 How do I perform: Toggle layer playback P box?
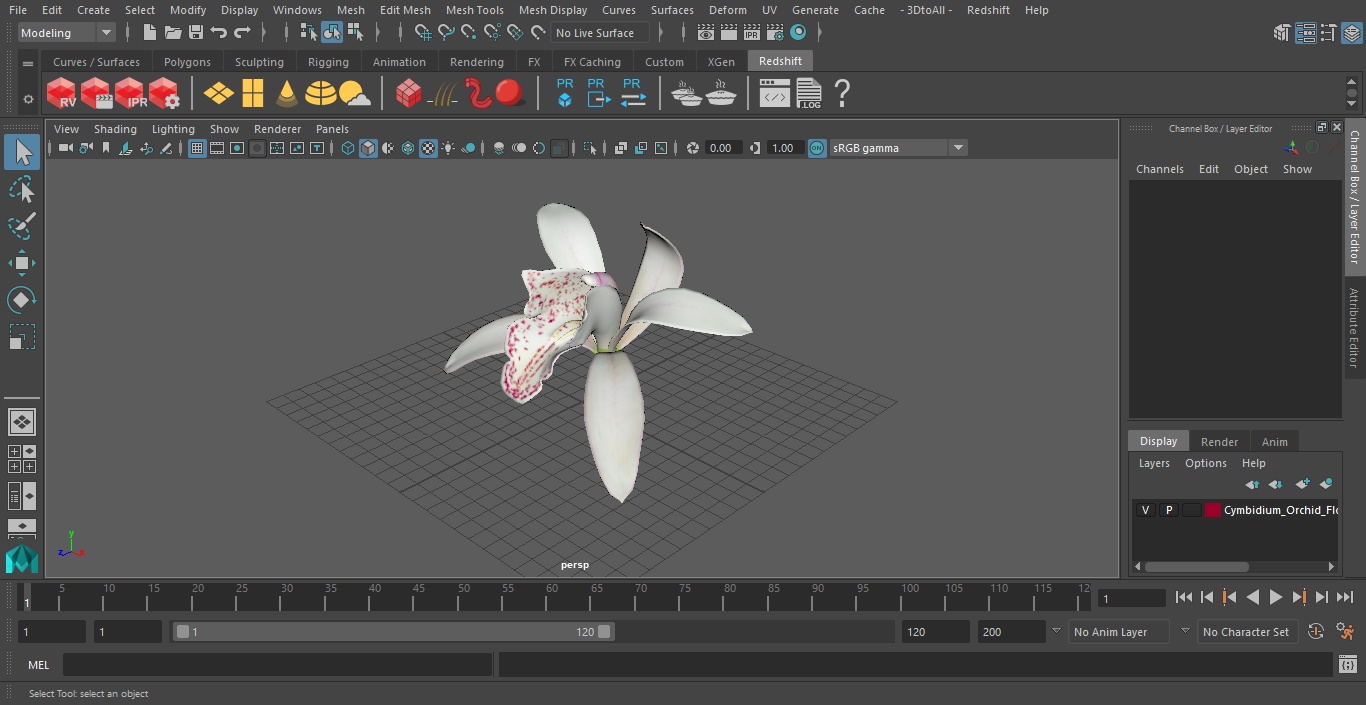pos(1168,510)
